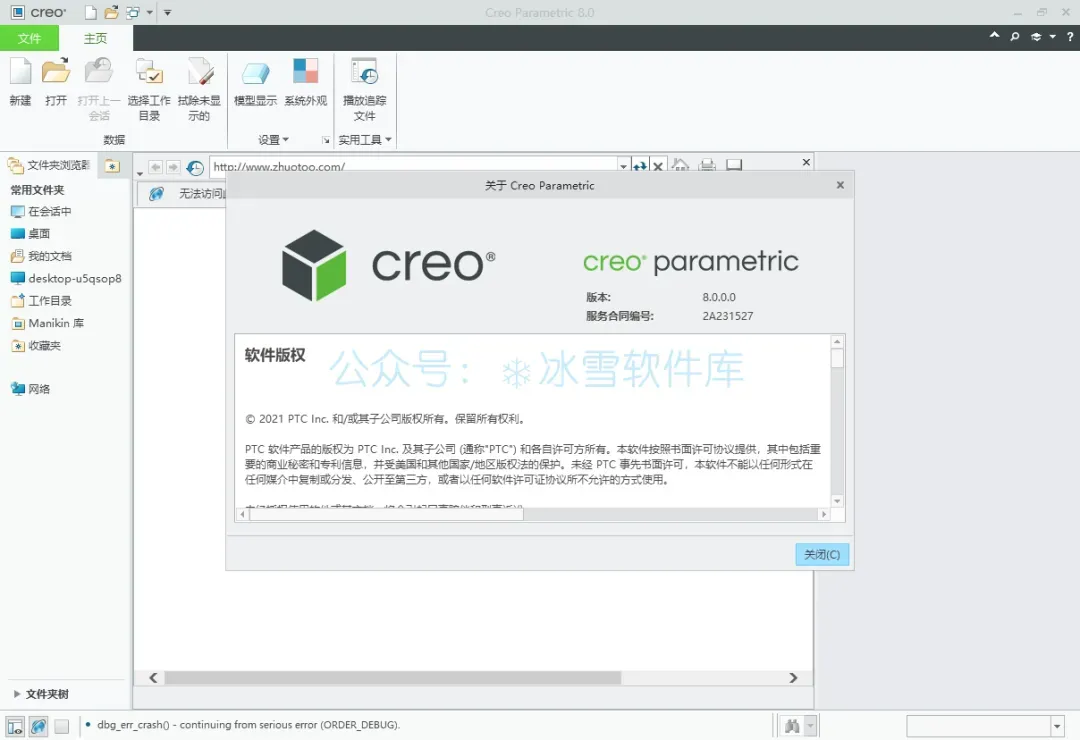Viewport: 1080px width, 740px height.
Task: Click browser scrollbar right arrow
Action: tap(793, 678)
